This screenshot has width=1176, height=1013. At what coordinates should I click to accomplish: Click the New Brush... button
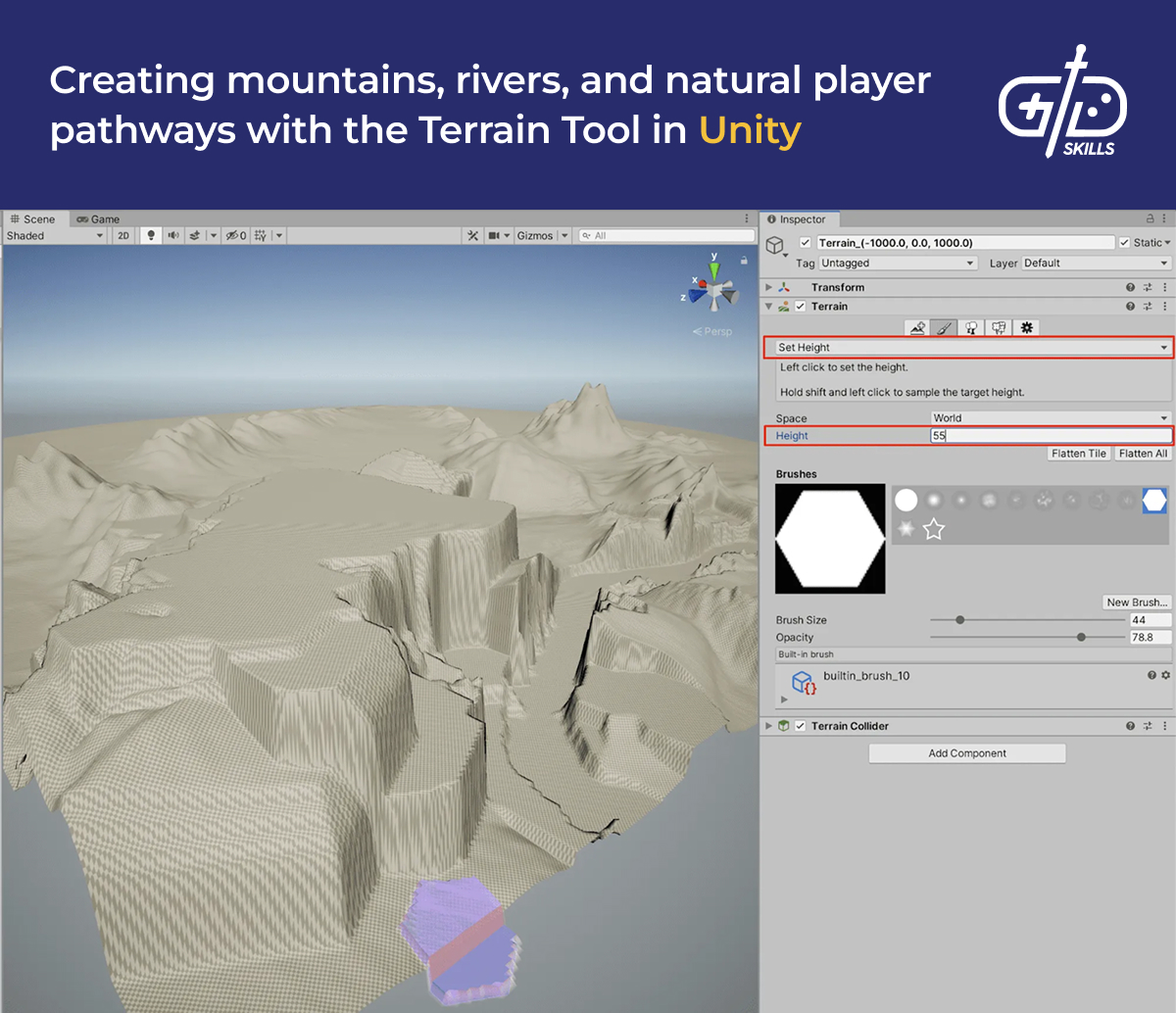pos(1137,603)
